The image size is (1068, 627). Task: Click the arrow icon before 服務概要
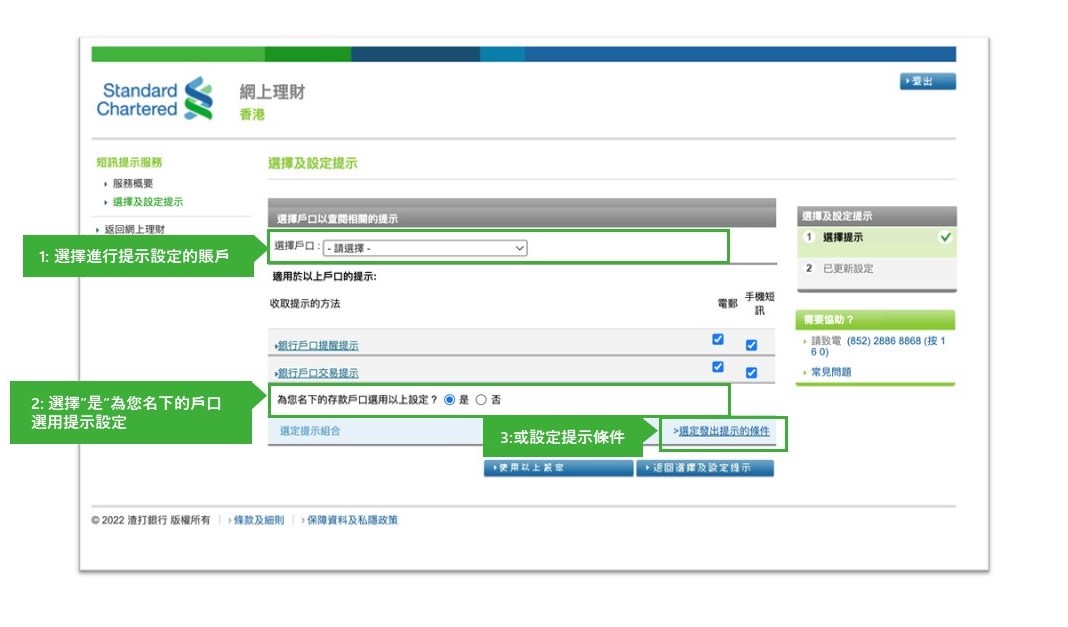(x=107, y=182)
